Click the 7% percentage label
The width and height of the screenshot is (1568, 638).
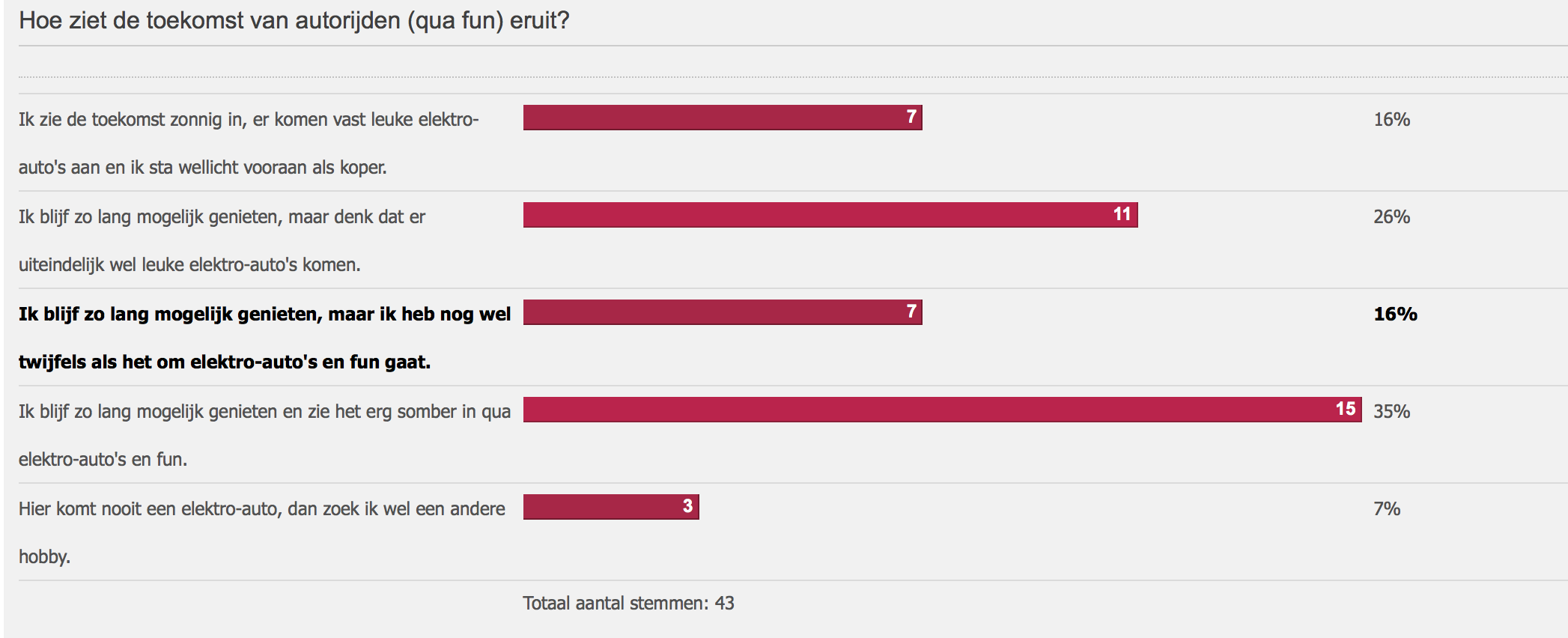point(1387,508)
